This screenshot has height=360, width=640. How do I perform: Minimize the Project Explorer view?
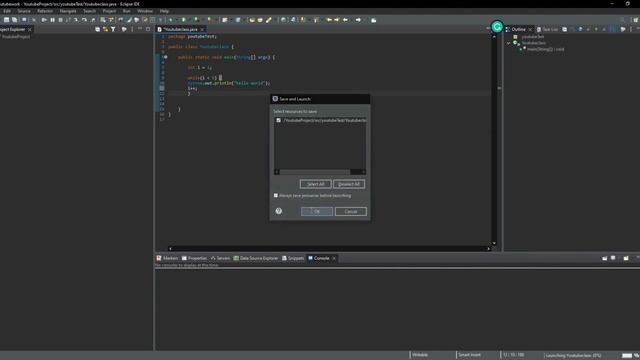point(140,29)
